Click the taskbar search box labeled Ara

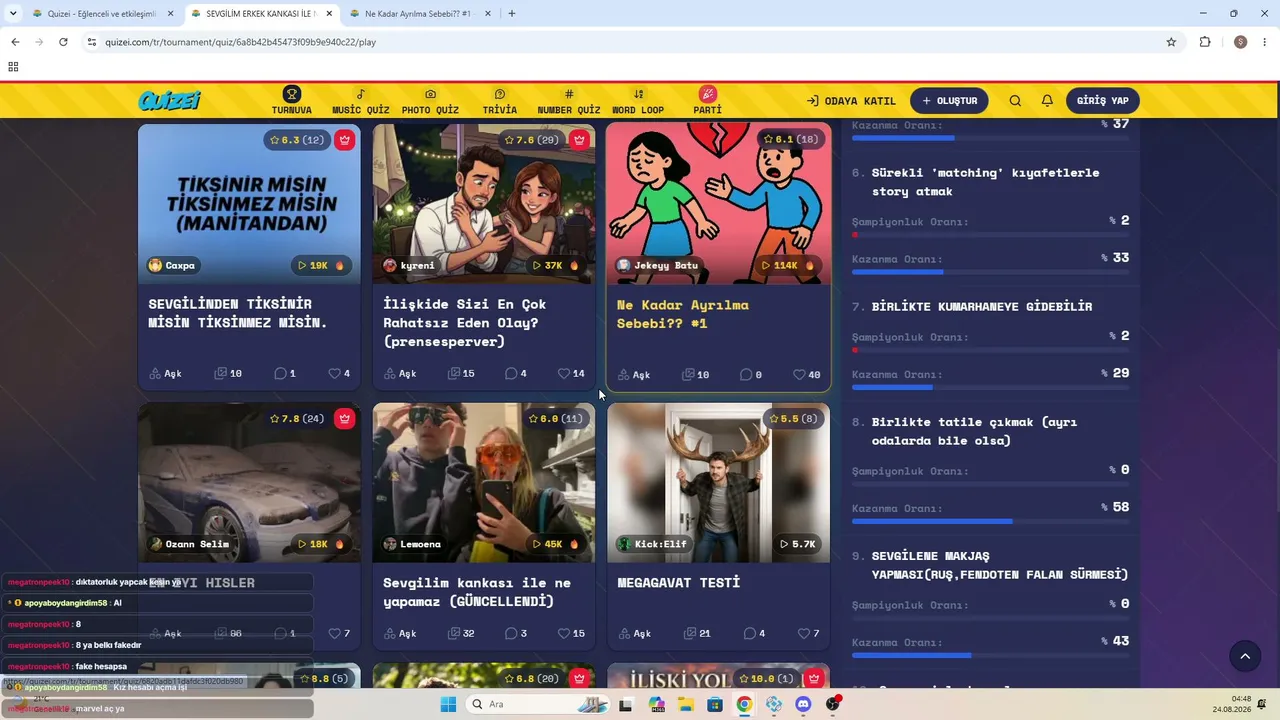[x=538, y=704]
